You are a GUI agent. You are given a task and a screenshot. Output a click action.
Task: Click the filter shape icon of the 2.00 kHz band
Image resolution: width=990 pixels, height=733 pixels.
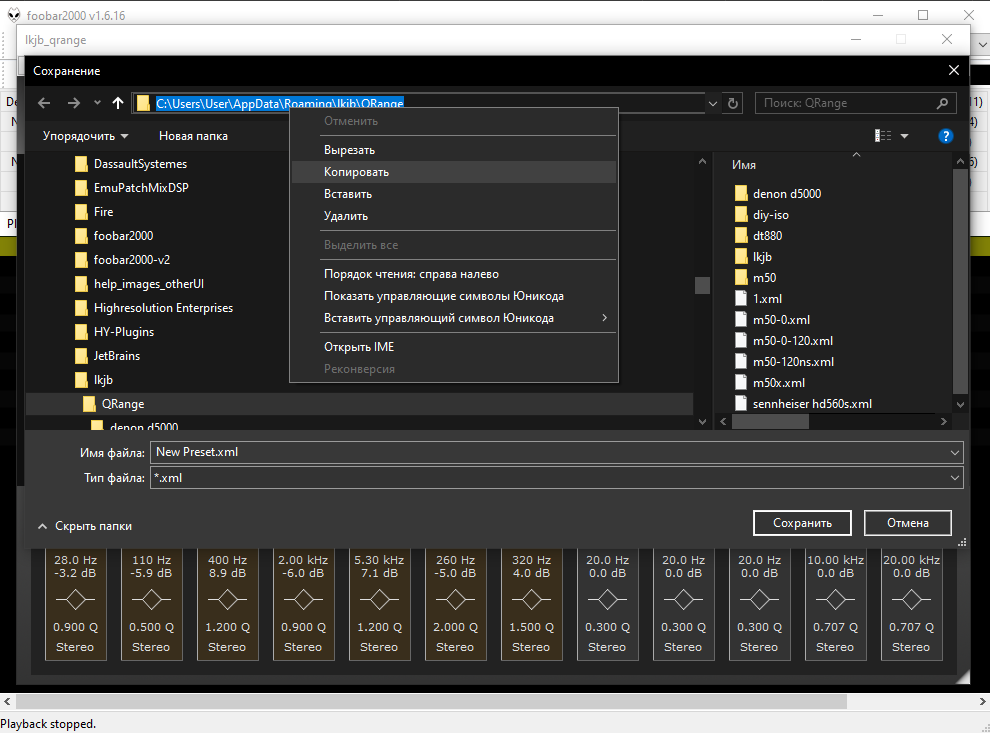[303, 600]
